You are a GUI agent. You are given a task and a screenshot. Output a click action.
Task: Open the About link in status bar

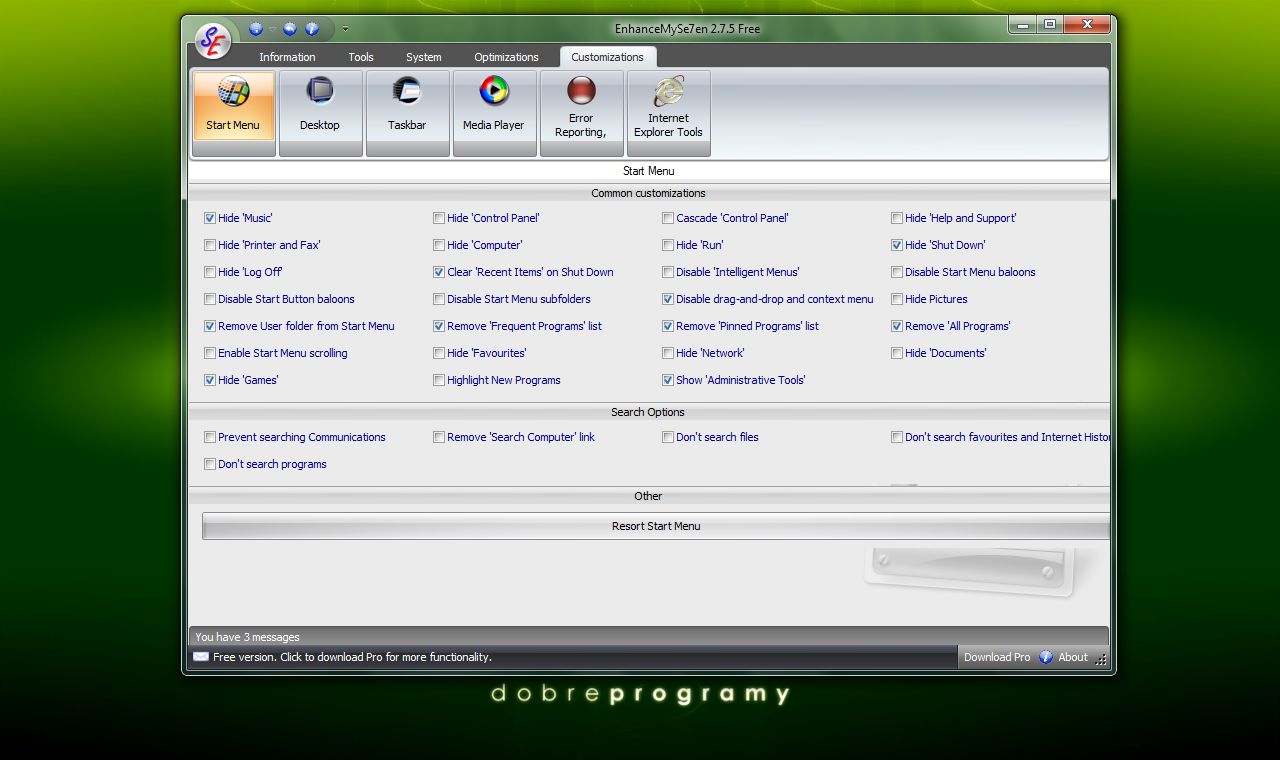(1073, 657)
